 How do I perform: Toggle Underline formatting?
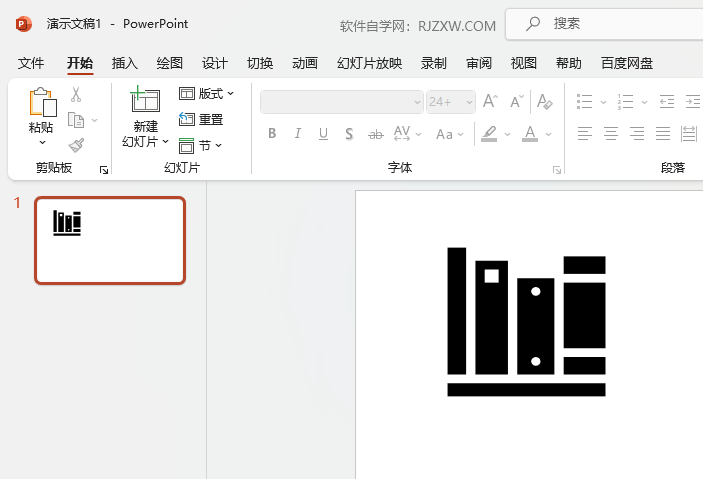point(323,134)
